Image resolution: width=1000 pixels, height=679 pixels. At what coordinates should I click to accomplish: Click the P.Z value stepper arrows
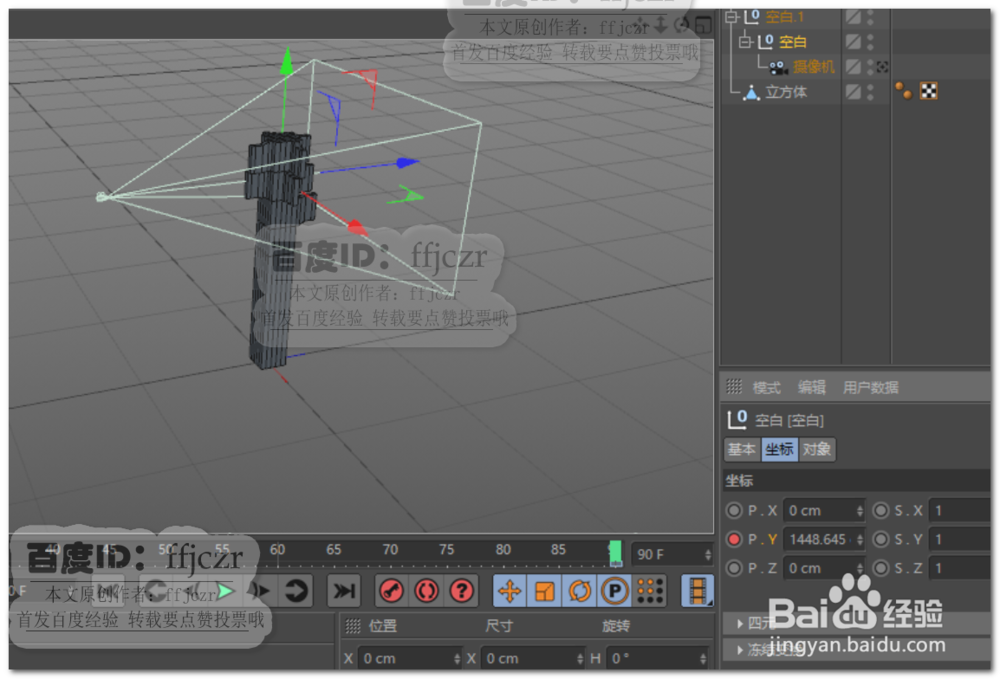coord(860,568)
